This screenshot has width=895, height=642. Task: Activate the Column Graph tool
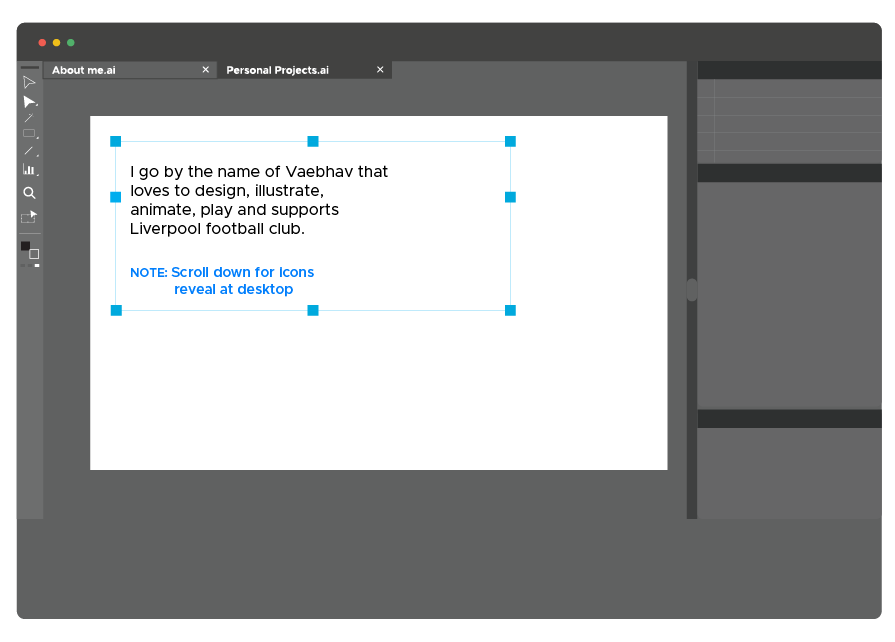(29, 170)
